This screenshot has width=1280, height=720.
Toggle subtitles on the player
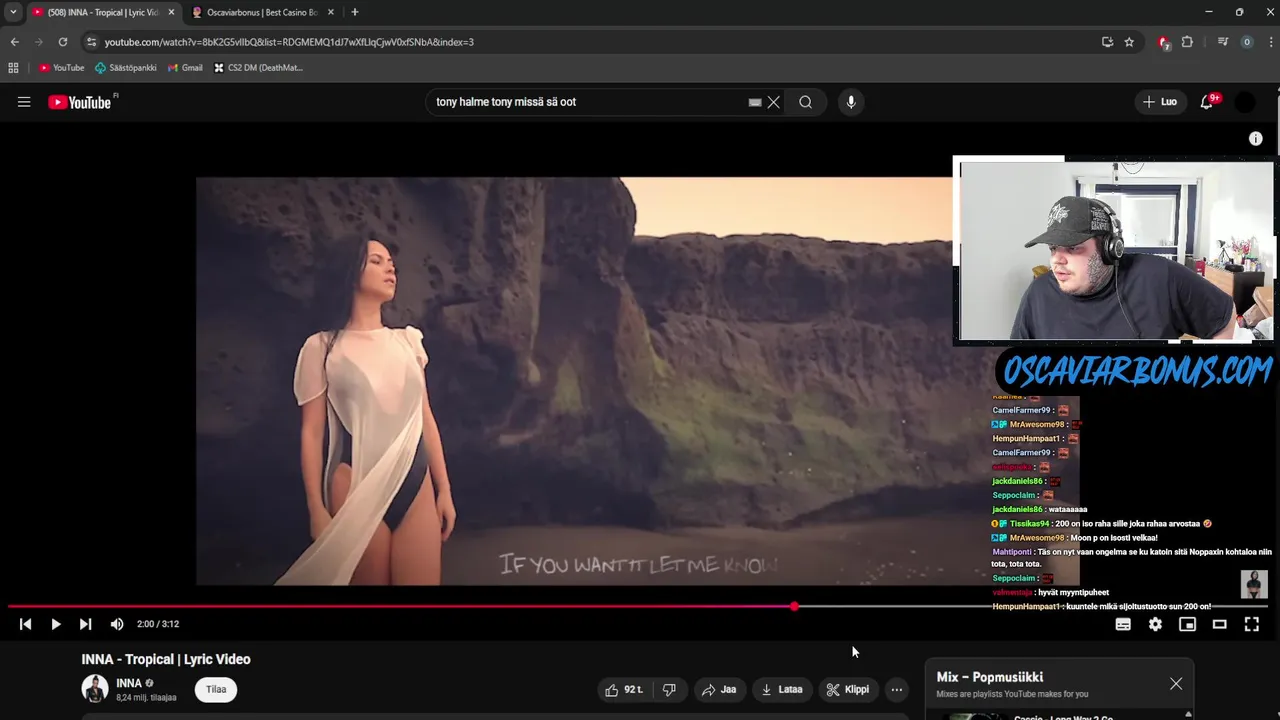[1123, 624]
